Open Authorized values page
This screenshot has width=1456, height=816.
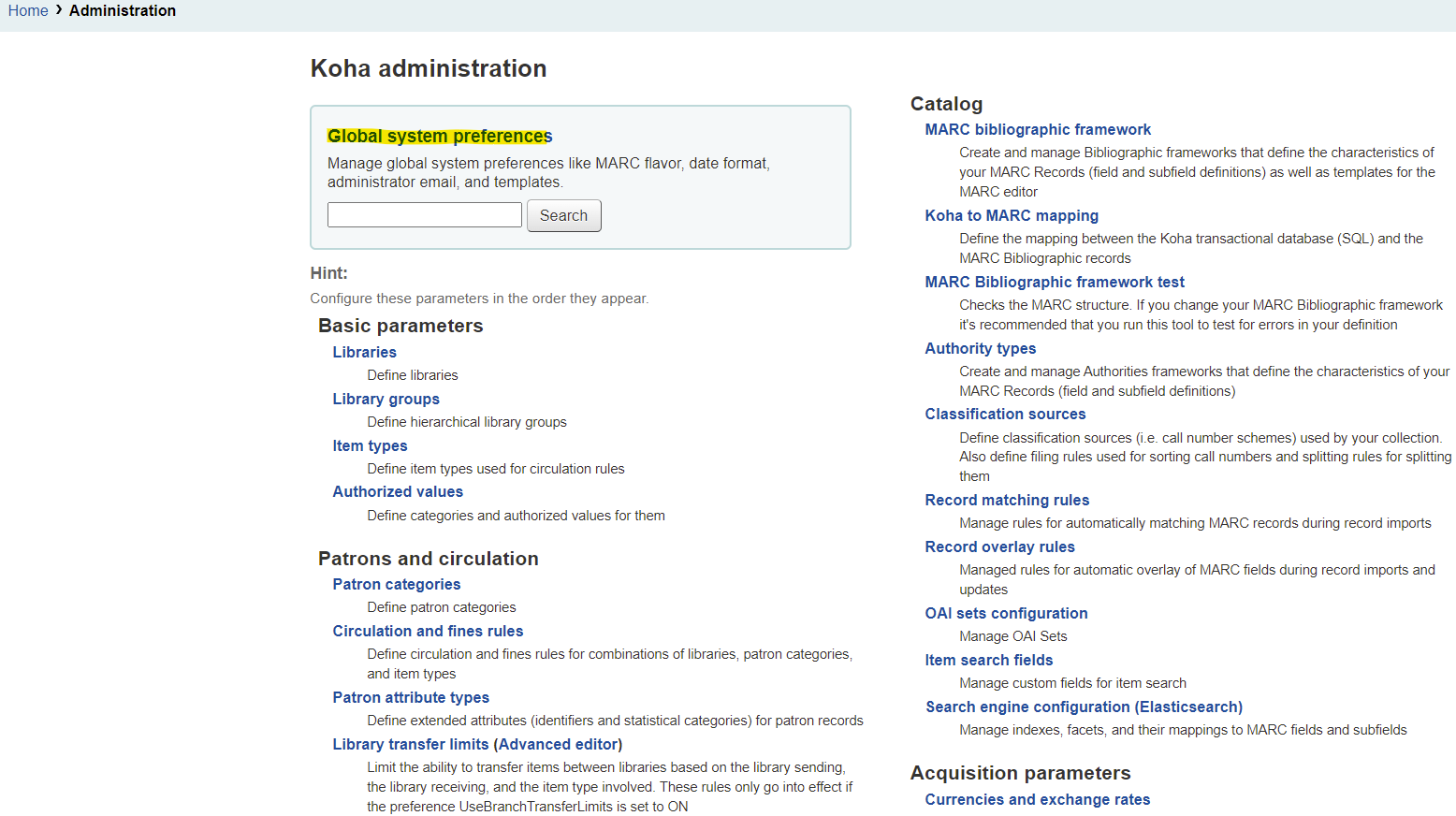click(398, 491)
